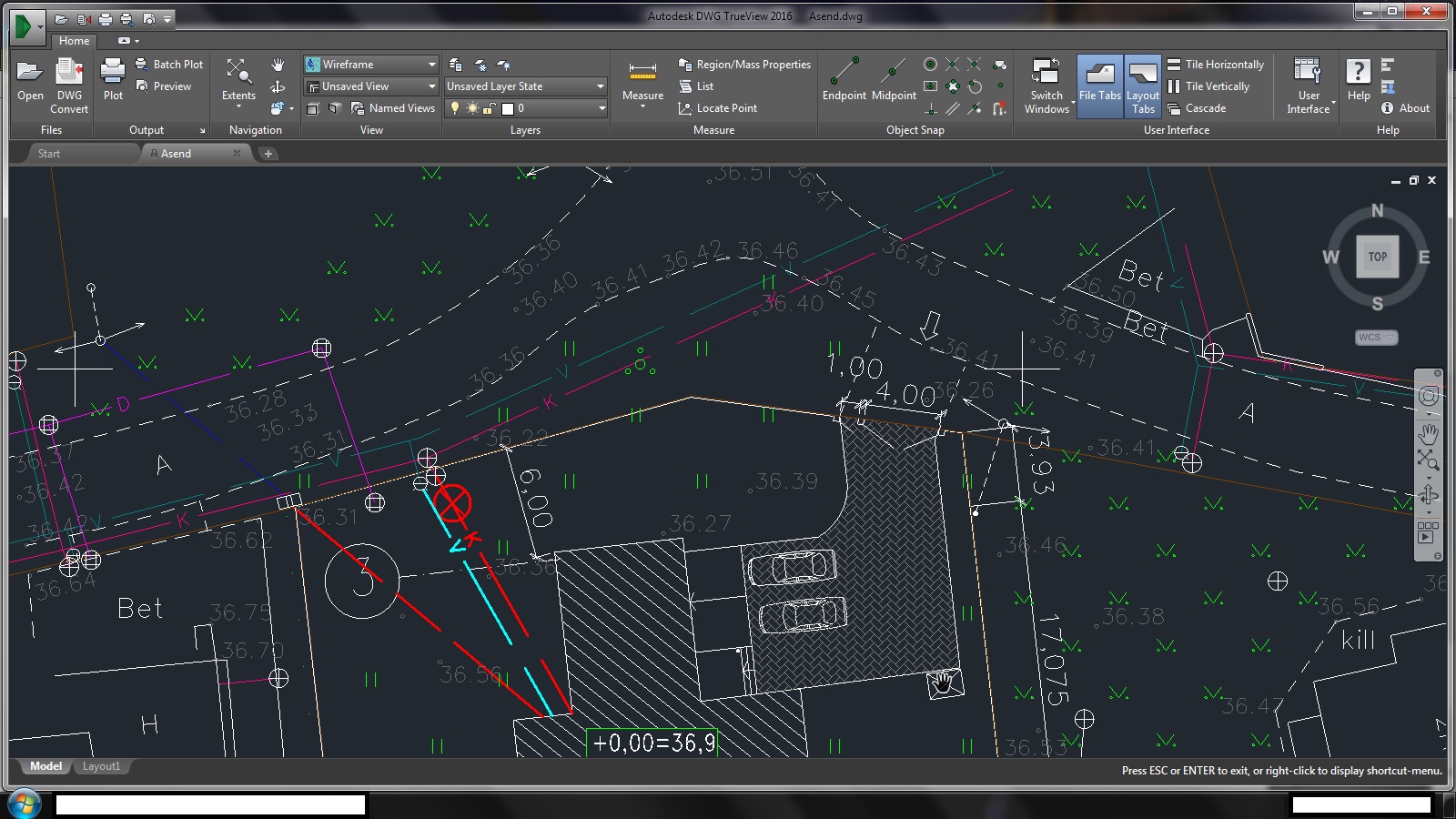The image size is (1456, 819).
Task: Click the Measure ruler icon
Action: [642, 73]
